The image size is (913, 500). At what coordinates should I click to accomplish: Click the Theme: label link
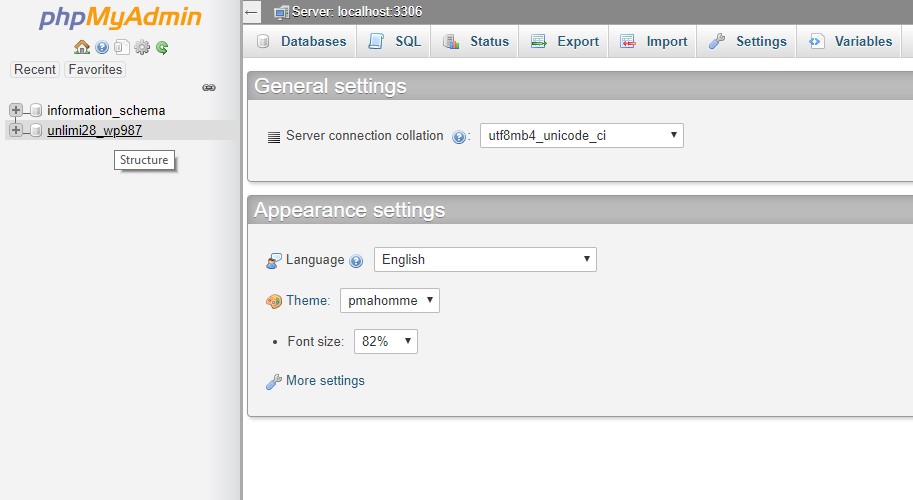(308, 300)
